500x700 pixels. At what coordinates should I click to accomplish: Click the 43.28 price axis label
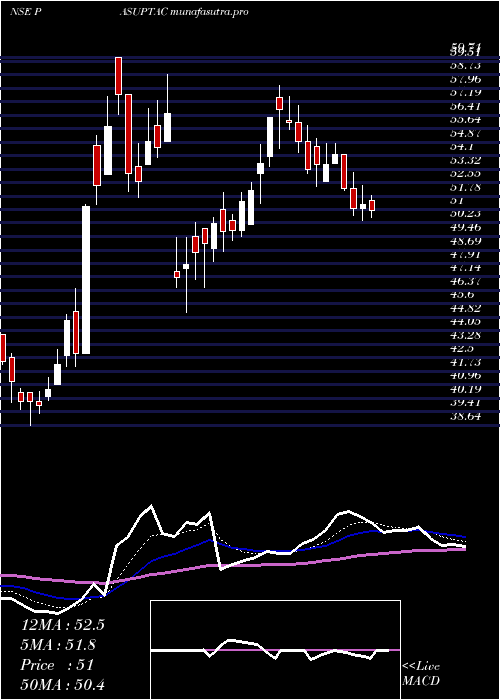(465, 335)
